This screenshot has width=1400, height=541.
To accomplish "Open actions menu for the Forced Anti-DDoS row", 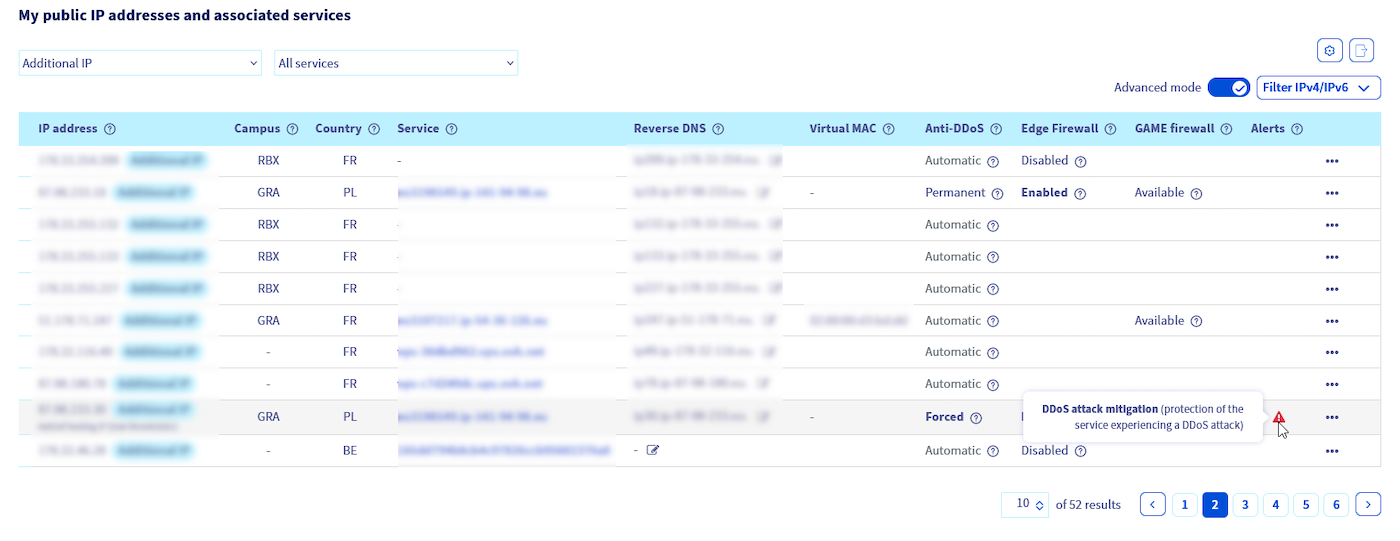I will point(1331,417).
